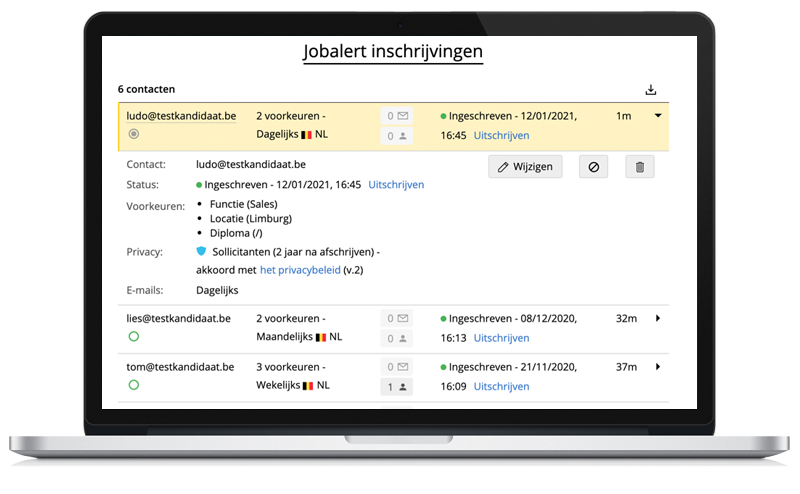Click the blue privacy shield icon
This screenshot has height=494, width=800.
tap(202, 252)
